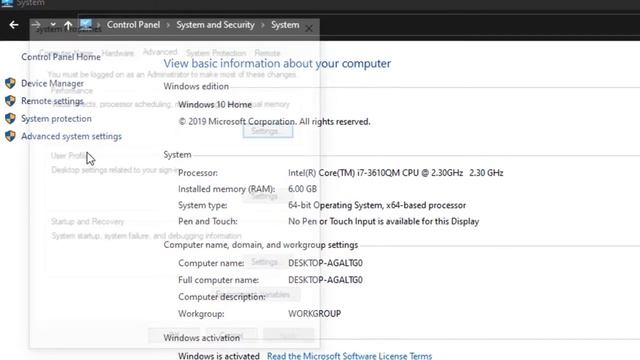
Task: Open System protection link
Action: 56,118
